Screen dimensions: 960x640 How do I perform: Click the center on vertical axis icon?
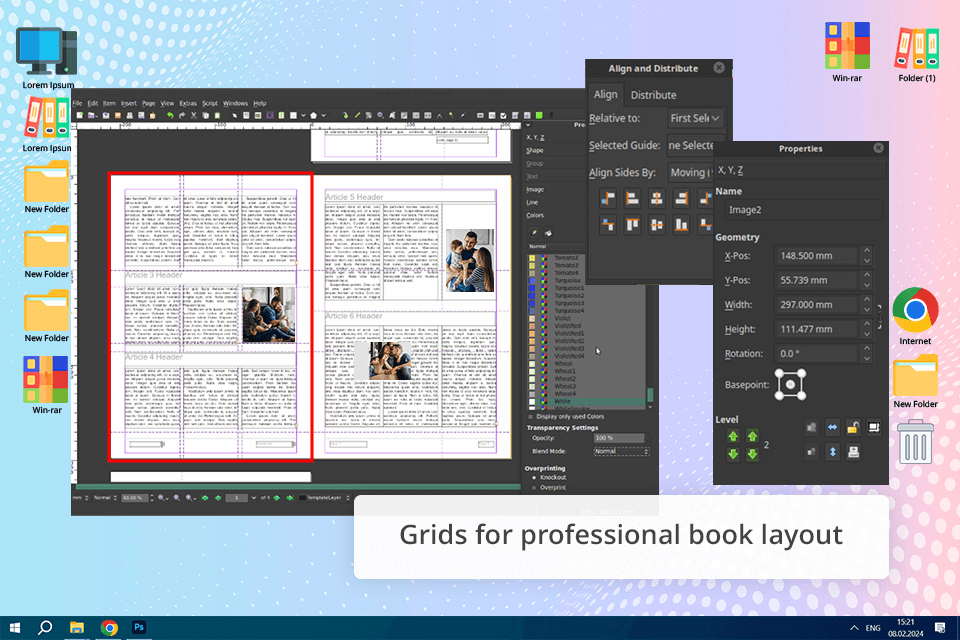click(656, 199)
